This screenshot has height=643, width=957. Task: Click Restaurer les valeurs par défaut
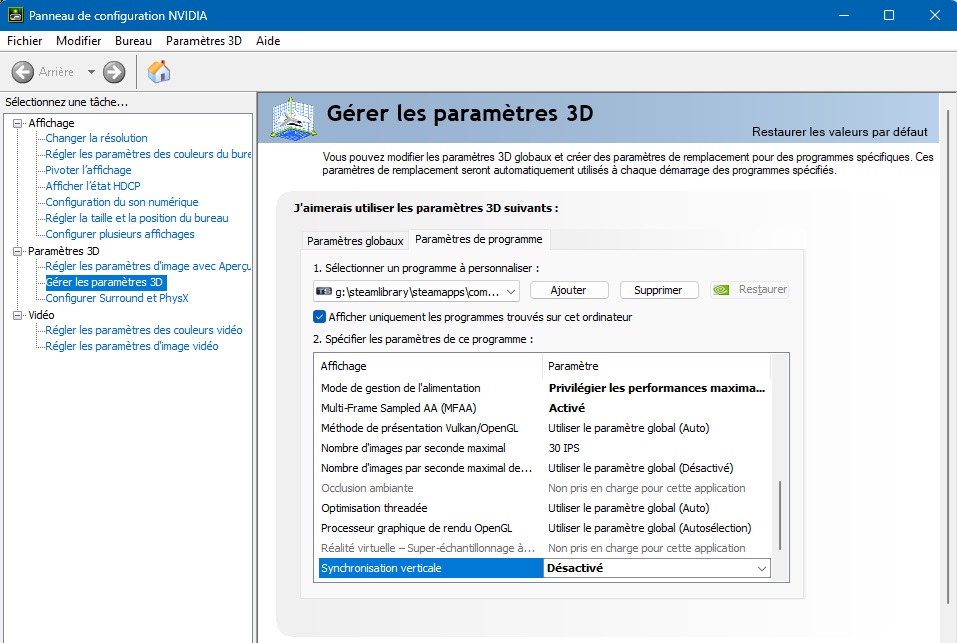[x=839, y=132]
